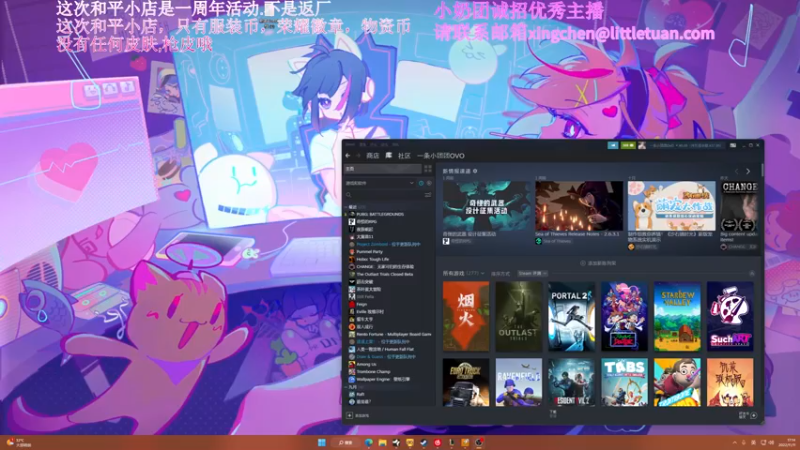Click the library search field

[384, 195]
